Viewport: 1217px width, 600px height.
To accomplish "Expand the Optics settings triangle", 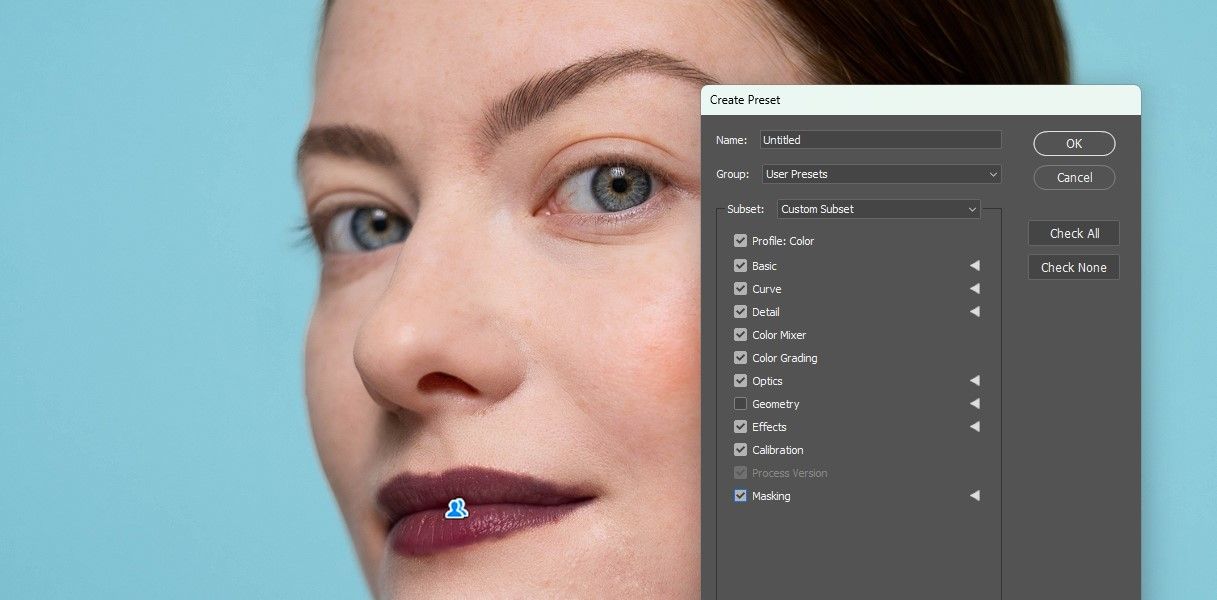I will pyautogui.click(x=974, y=381).
